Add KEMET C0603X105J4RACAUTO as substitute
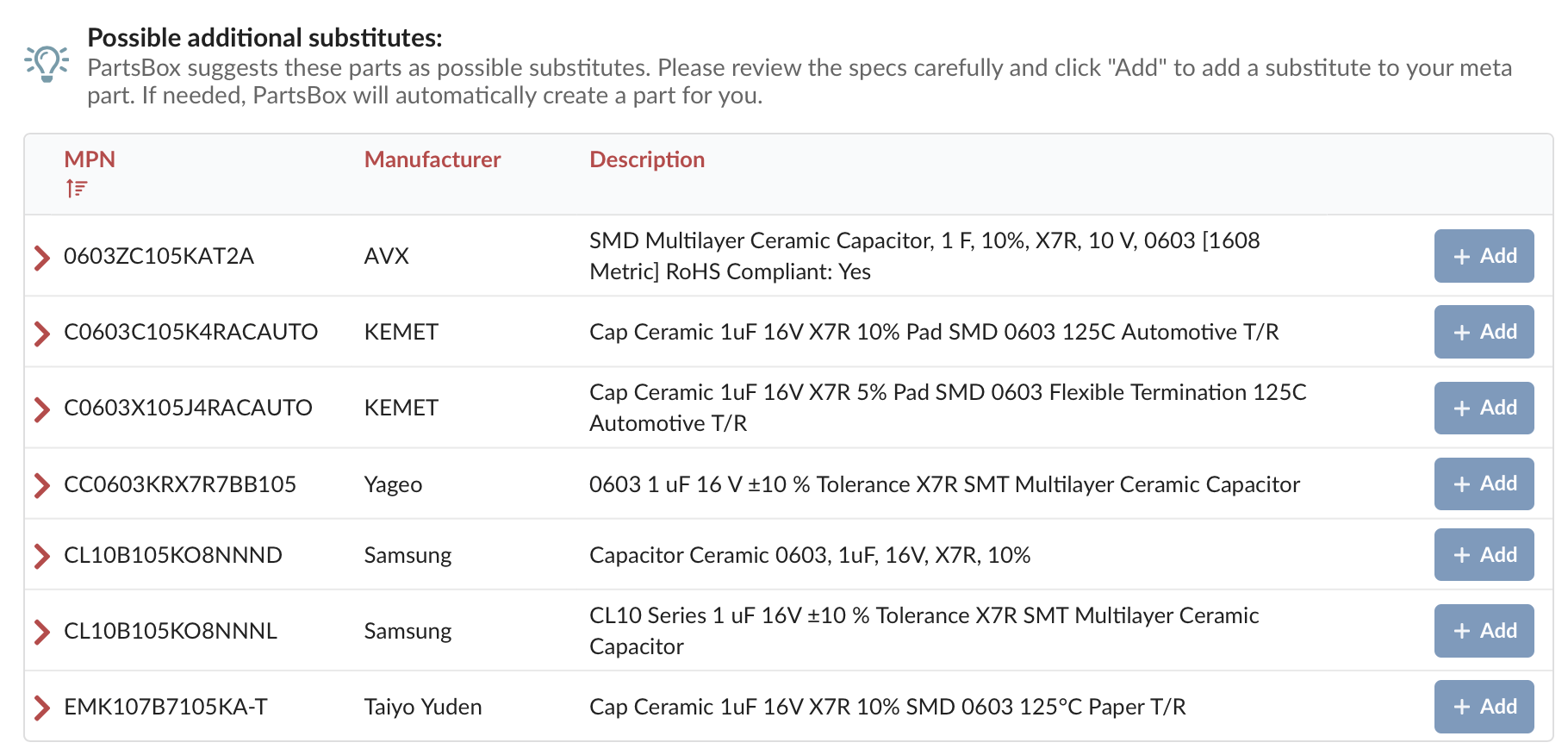The width and height of the screenshot is (1568, 755). click(1483, 408)
